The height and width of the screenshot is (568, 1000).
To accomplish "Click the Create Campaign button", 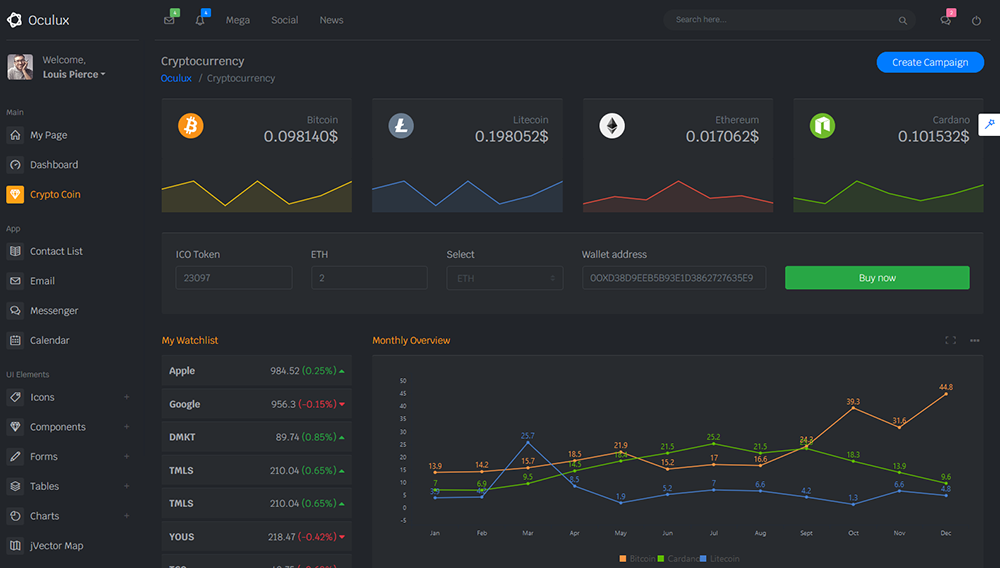I will click(x=930, y=62).
